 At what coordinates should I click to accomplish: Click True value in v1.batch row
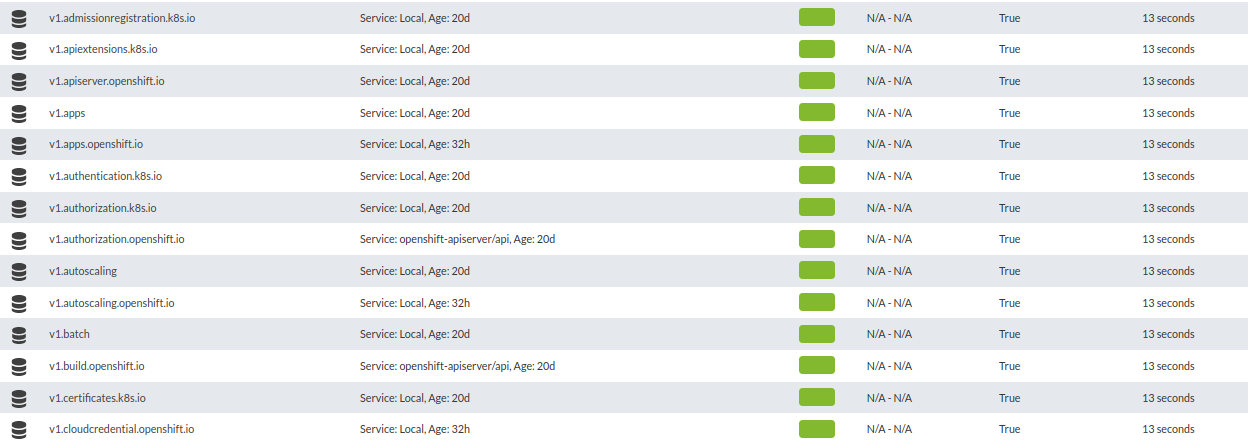(x=1010, y=334)
